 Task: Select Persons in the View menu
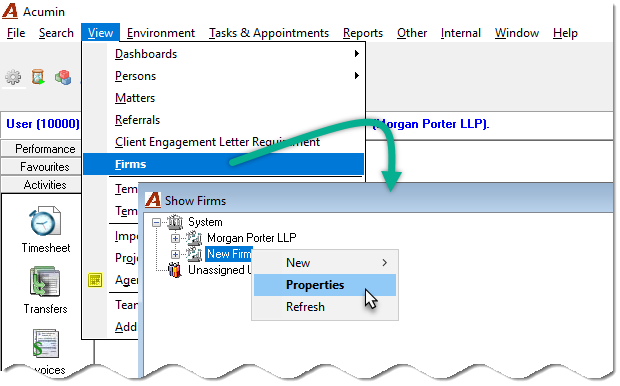[x=223, y=76]
